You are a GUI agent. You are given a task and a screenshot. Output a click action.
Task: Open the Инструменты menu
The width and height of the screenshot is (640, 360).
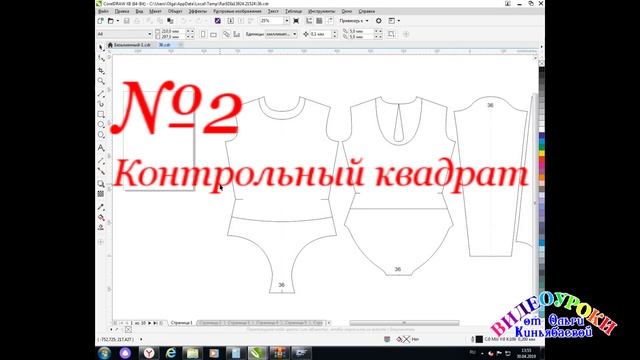[322, 11]
